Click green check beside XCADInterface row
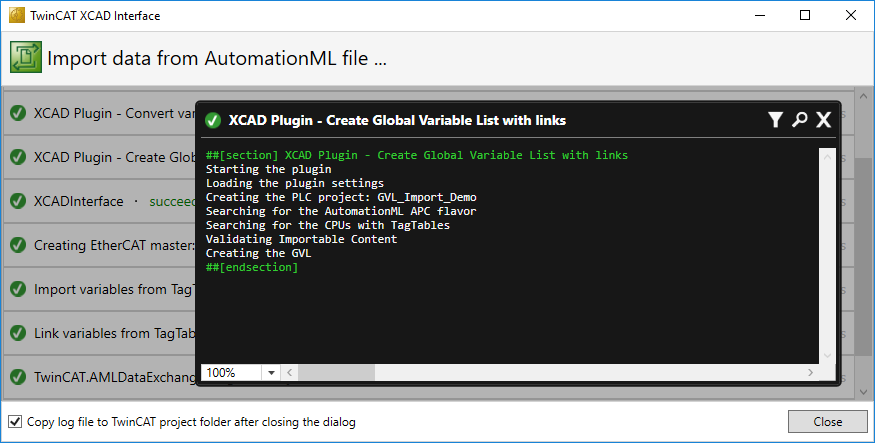875x443 pixels. [18, 201]
